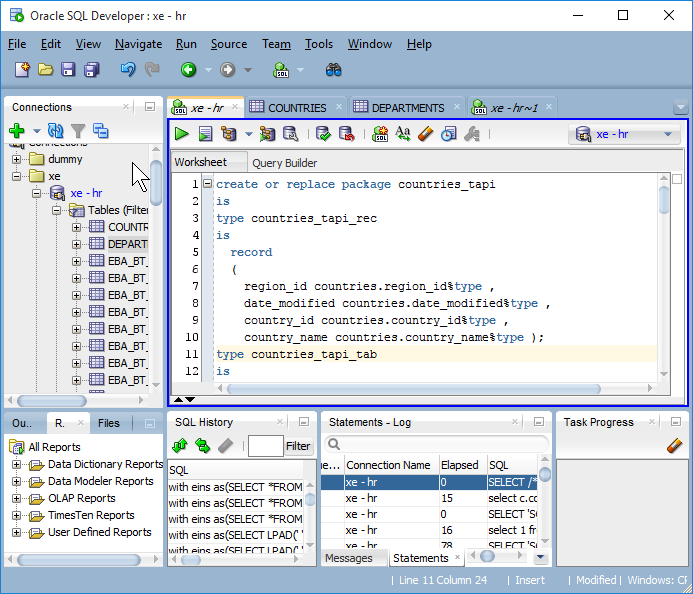Minimize the Connections panel

click(150, 107)
